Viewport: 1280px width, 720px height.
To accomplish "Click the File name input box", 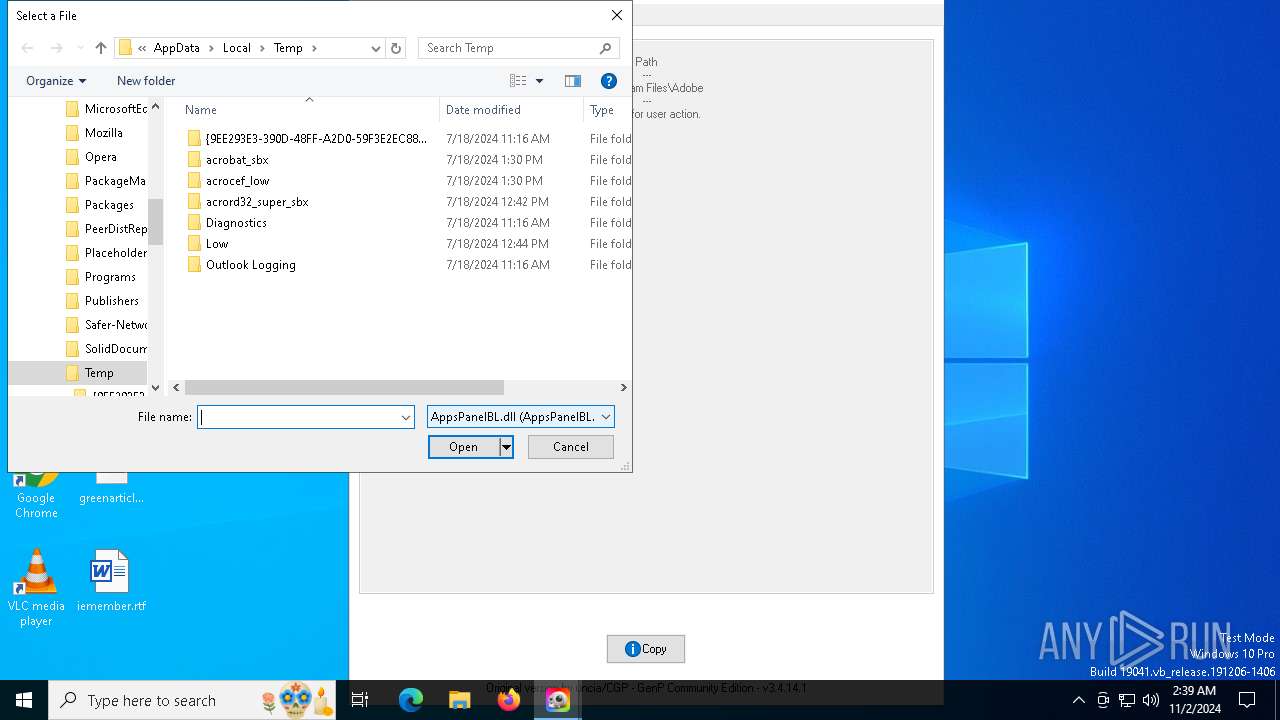I will 298,417.
